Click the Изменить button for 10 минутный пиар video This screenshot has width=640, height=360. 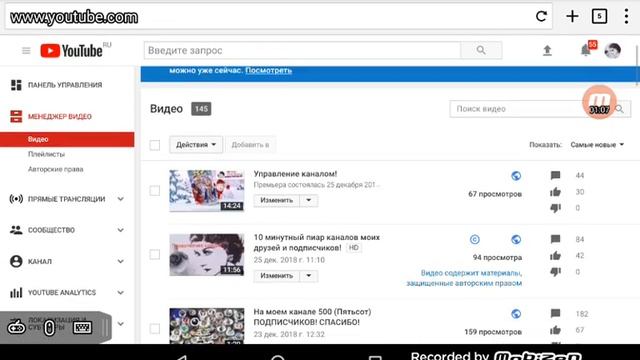(x=277, y=276)
